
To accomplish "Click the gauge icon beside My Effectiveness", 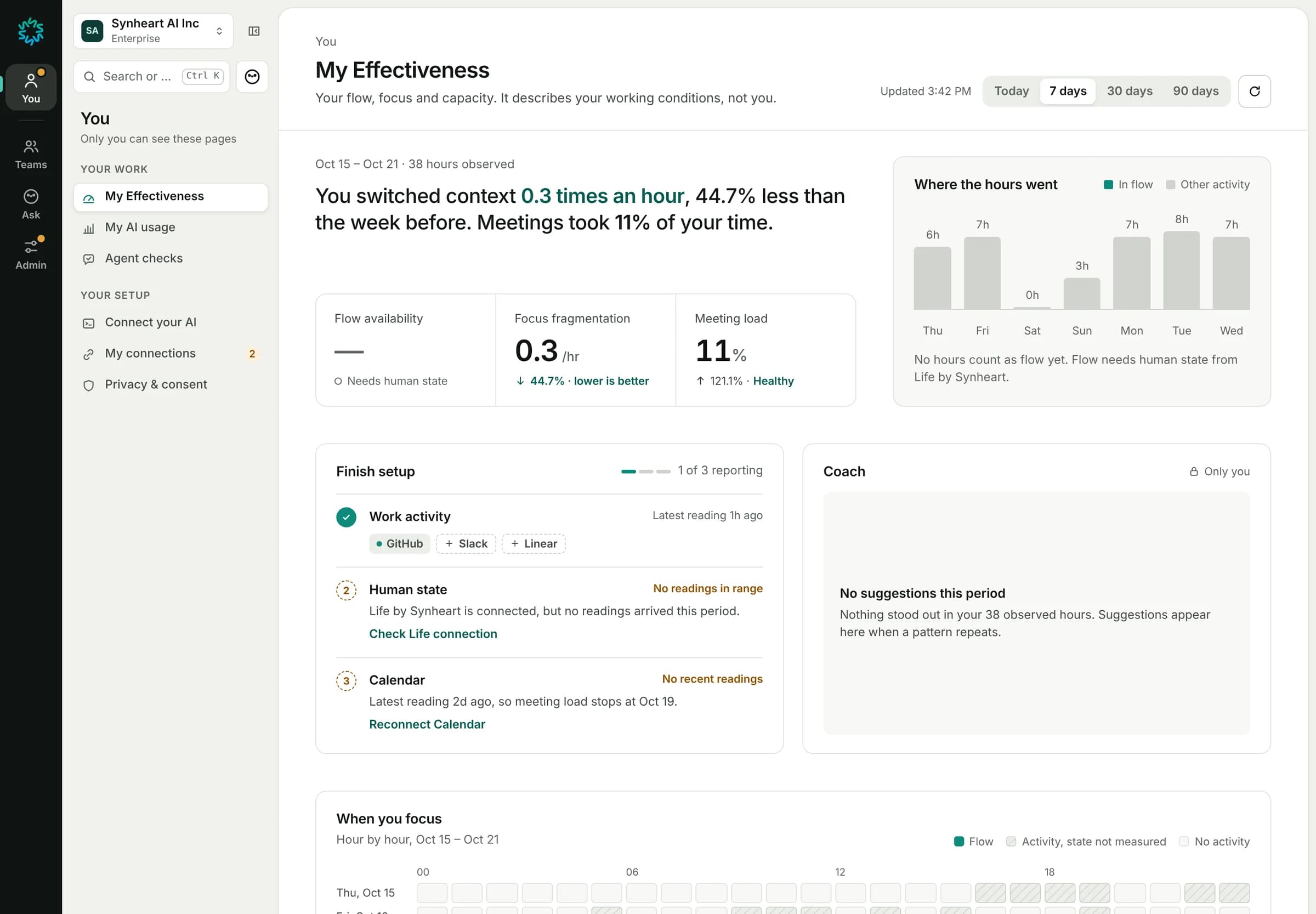I will (89, 197).
